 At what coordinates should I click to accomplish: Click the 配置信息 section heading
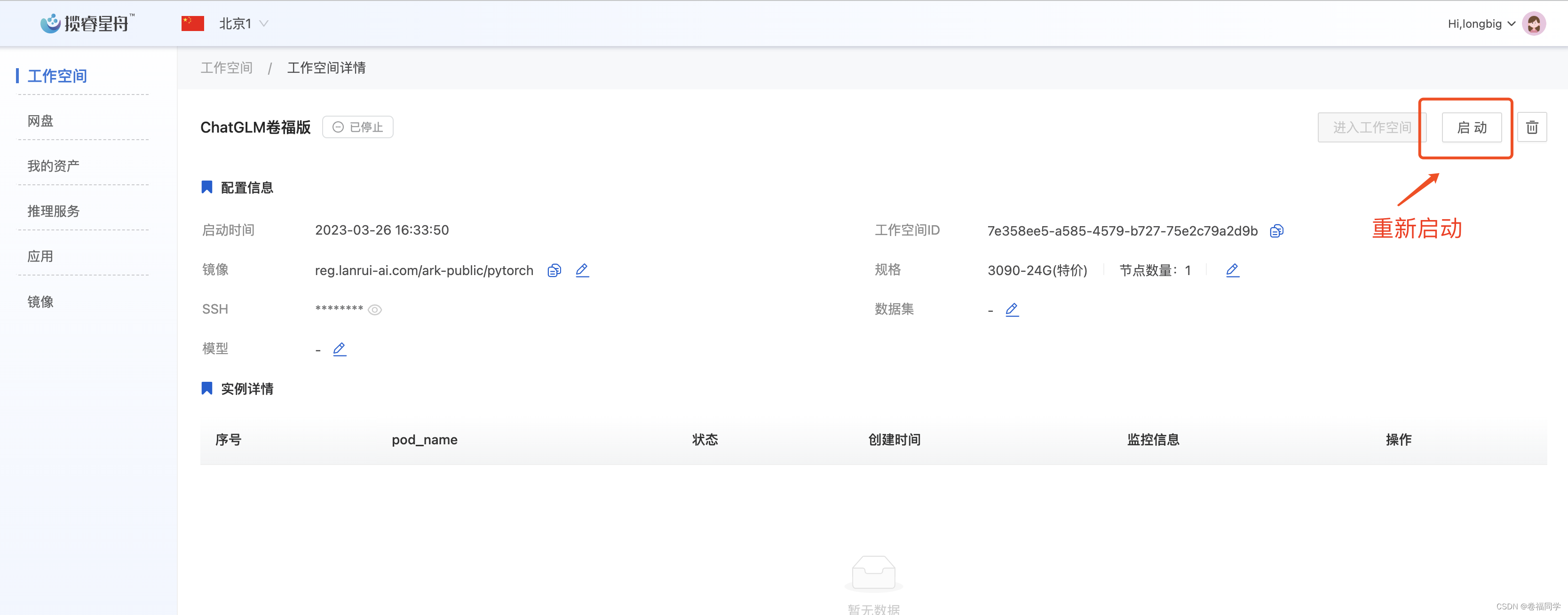246,187
